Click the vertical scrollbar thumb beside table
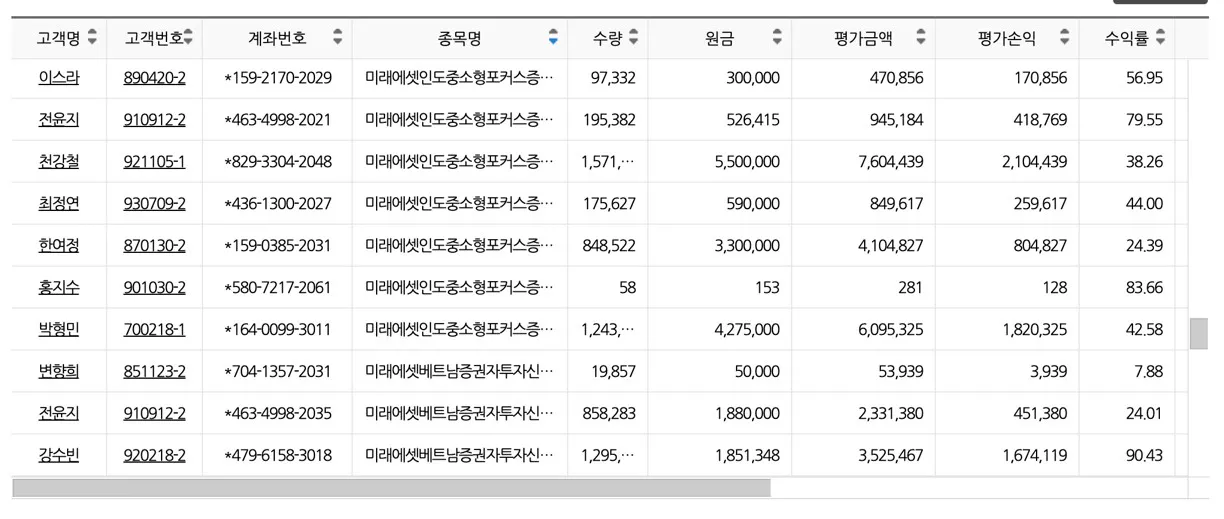The height and width of the screenshot is (519, 1224). (x=1198, y=333)
